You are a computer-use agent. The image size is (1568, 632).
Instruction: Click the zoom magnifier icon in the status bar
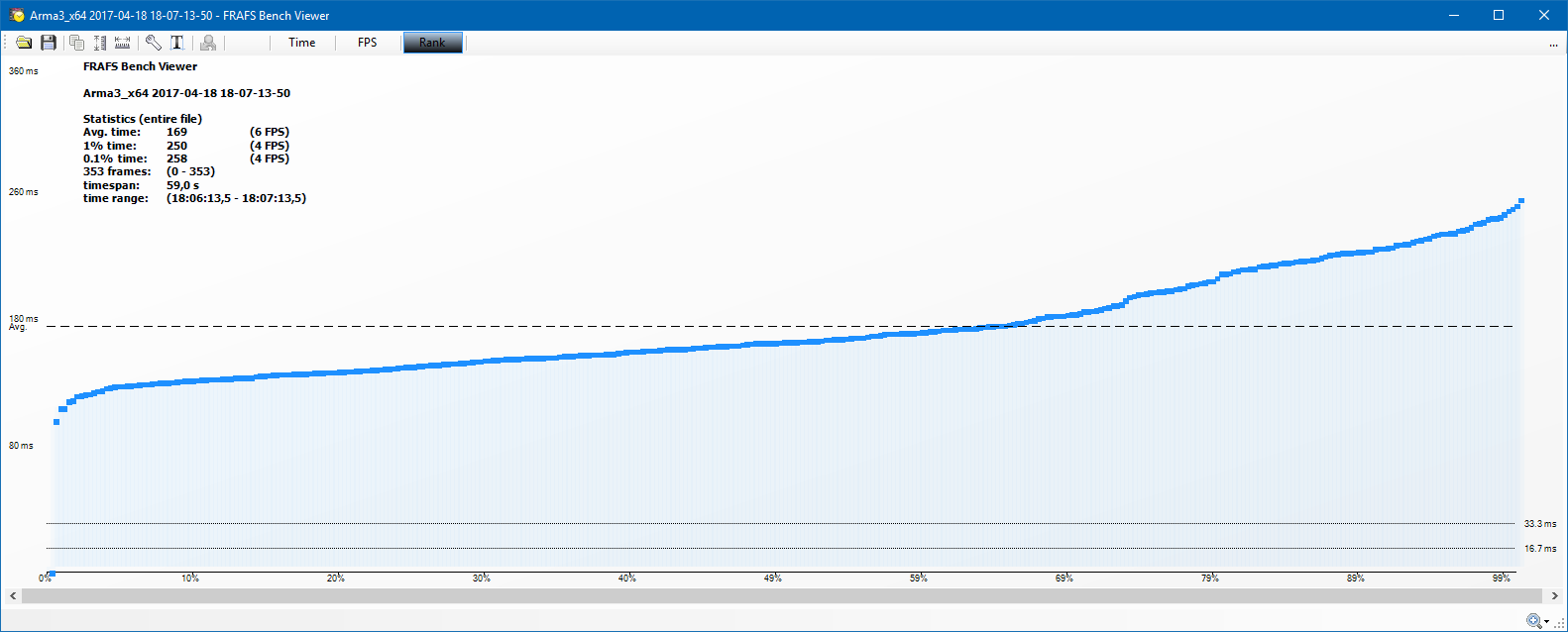tap(1533, 621)
